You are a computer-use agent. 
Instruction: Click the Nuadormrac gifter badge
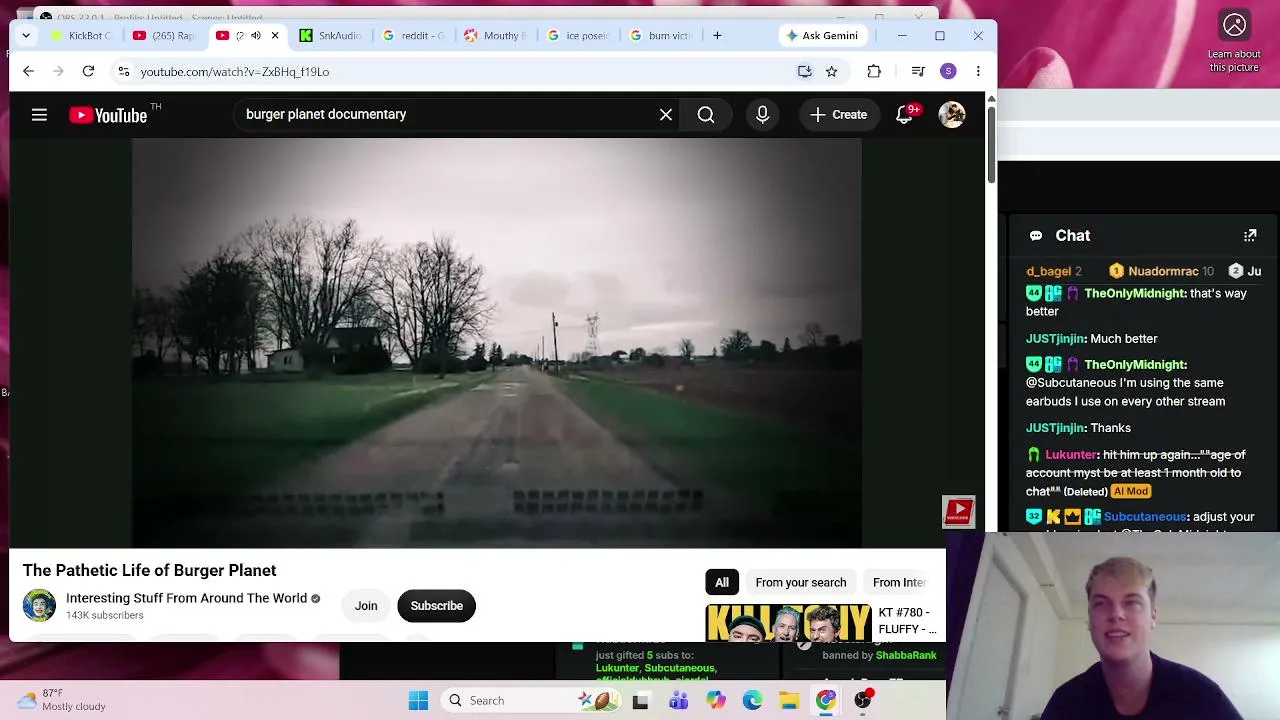[1116, 271]
